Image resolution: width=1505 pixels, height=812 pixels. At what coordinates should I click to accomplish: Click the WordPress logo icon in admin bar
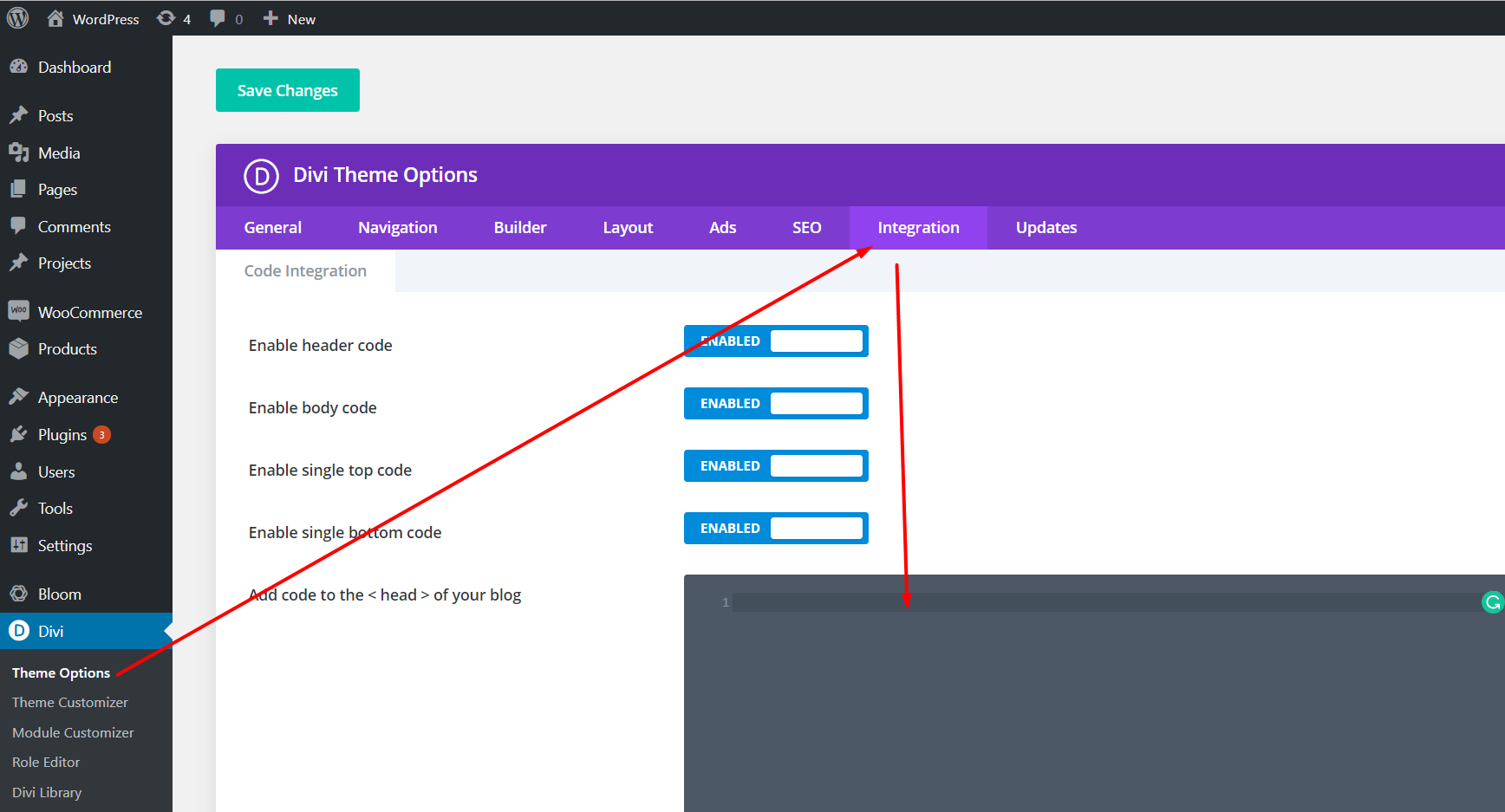click(x=17, y=18)
